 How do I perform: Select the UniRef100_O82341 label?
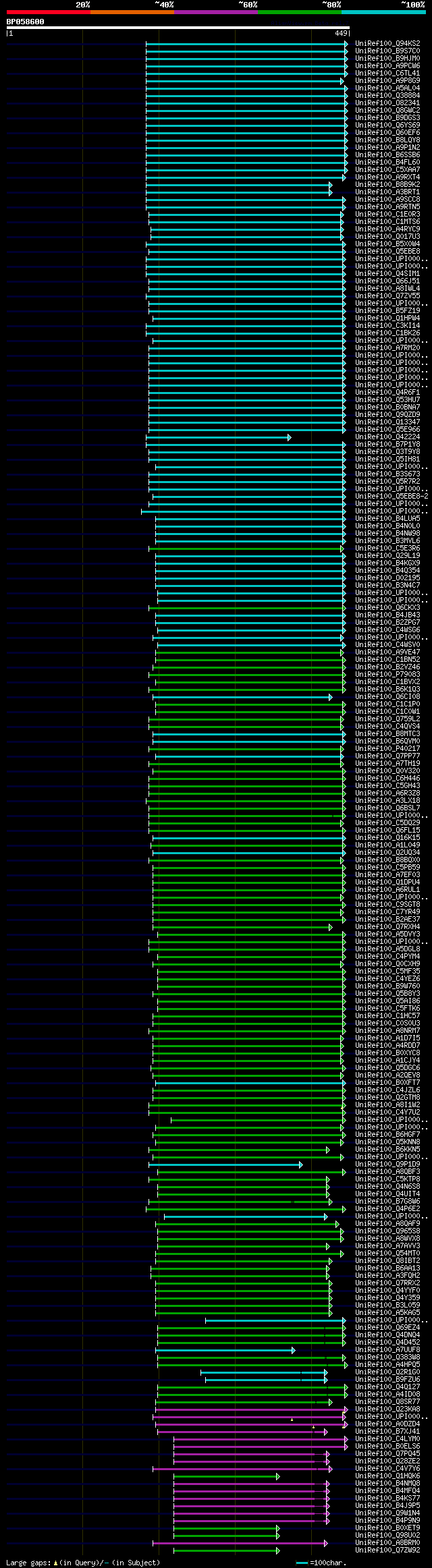387,103
